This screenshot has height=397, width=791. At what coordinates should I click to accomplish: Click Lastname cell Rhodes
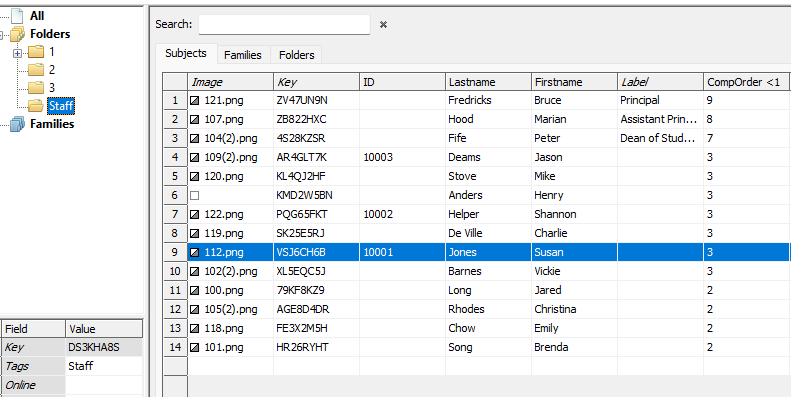(x=488, y=309)
